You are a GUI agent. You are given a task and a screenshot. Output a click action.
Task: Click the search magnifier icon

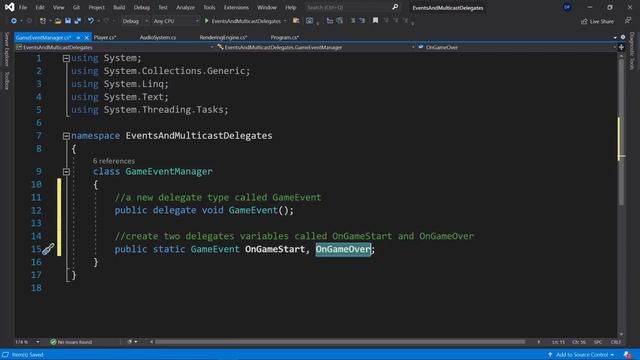pyautogui.click(x=395, y=7)
